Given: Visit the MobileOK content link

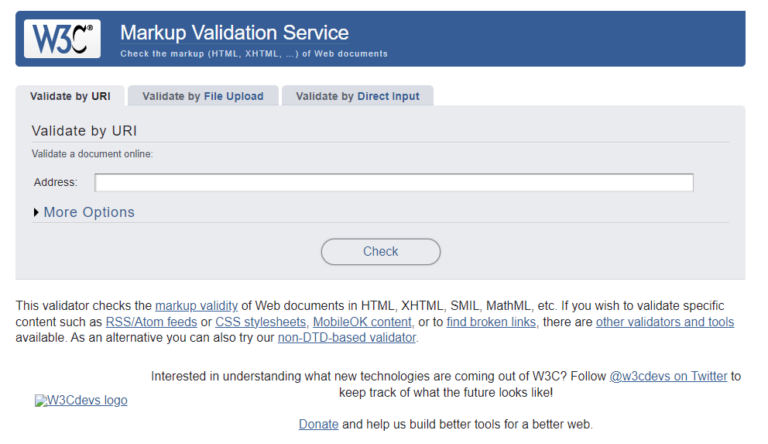Looking at the screenshot, I should pos(362,322).
